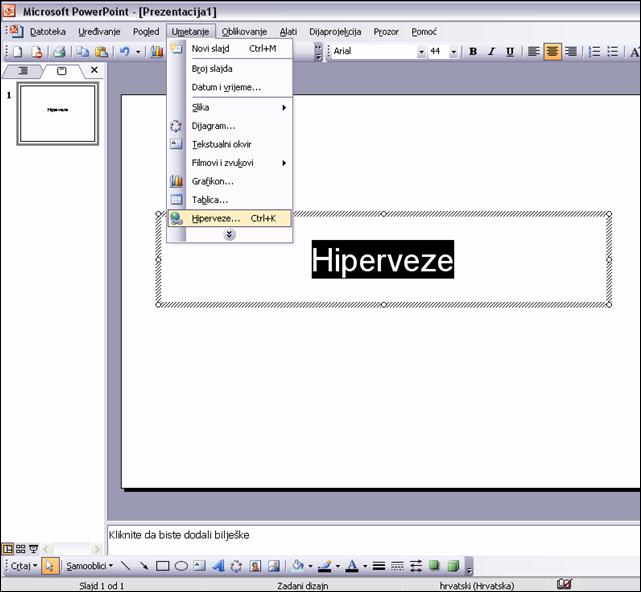
Task: Choose Tekstualni okvir menu entry
Action: click(x=230, y=144)
